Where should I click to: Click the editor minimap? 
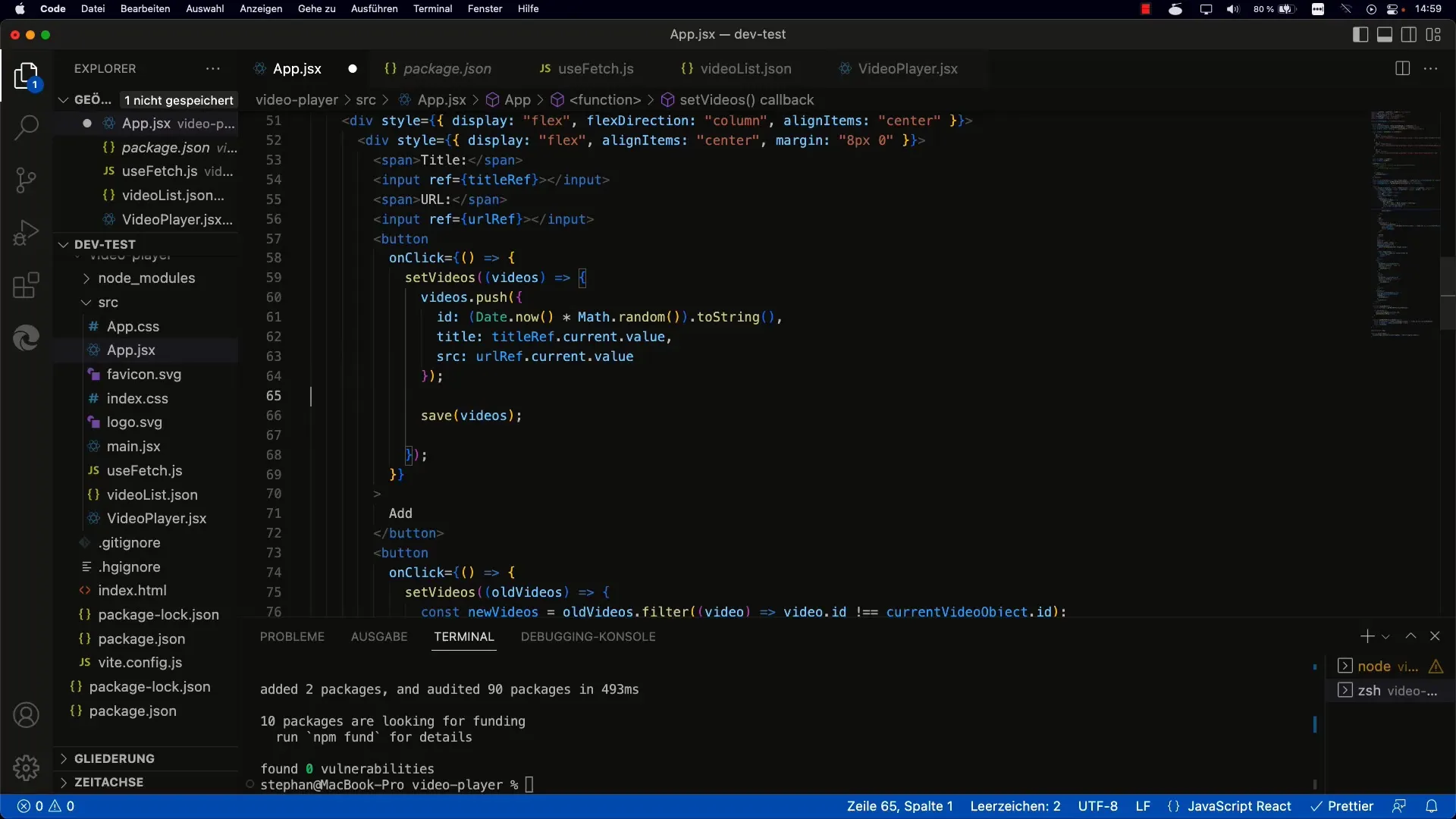[1404, 224]
